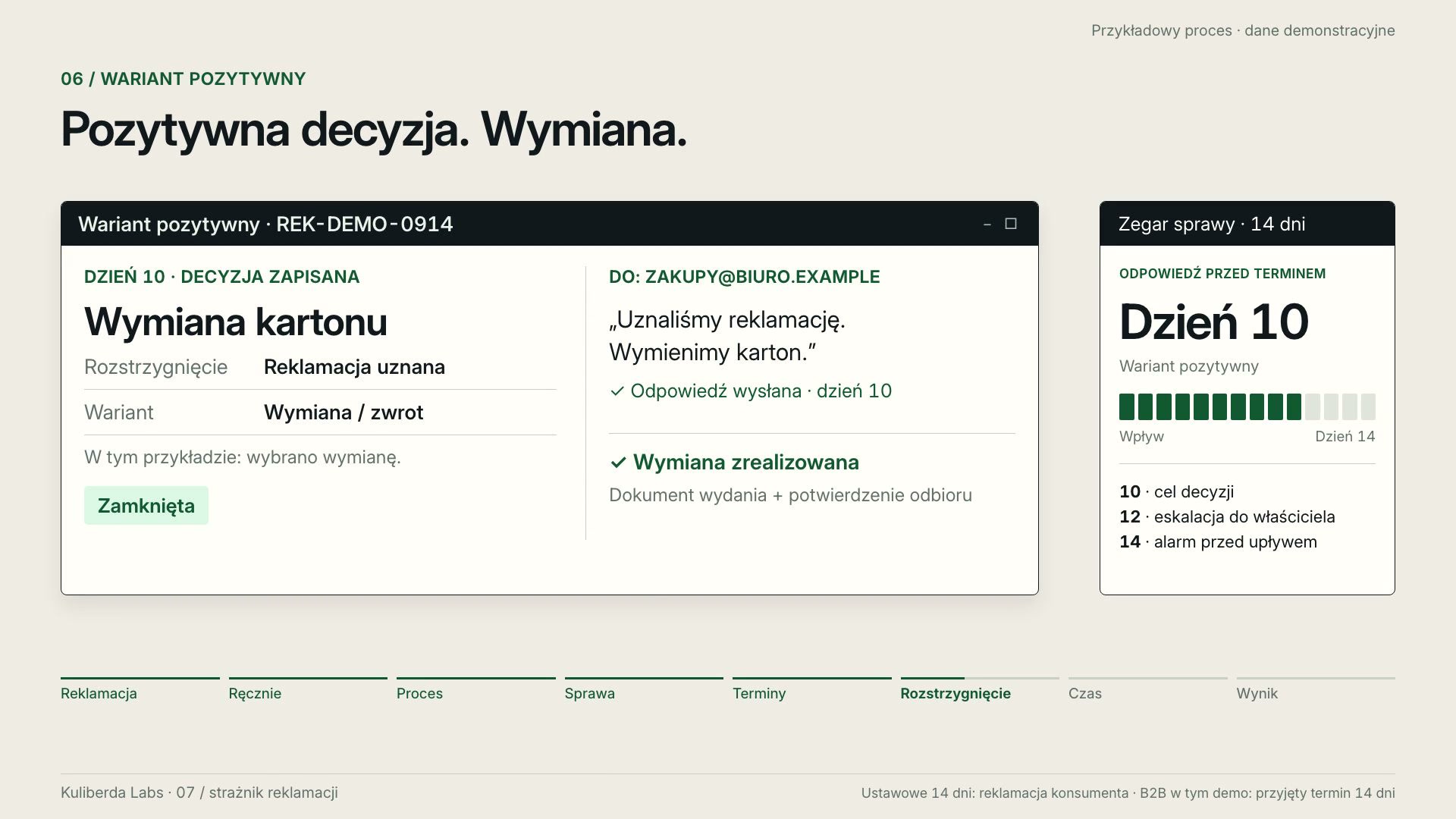Click the checkmark icon beside Wymiana zrealizowana

618,463
